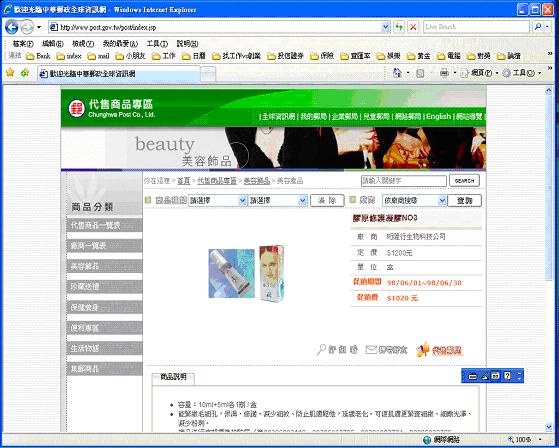Select the 商品說明 product description tab
The height and width of the screenshot is (448, 559).
(x=173, y=377)
